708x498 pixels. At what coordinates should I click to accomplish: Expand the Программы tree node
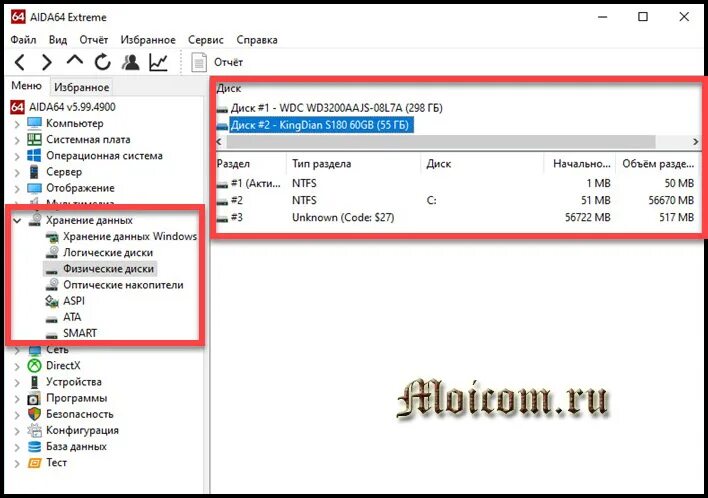tap(17, 399)
